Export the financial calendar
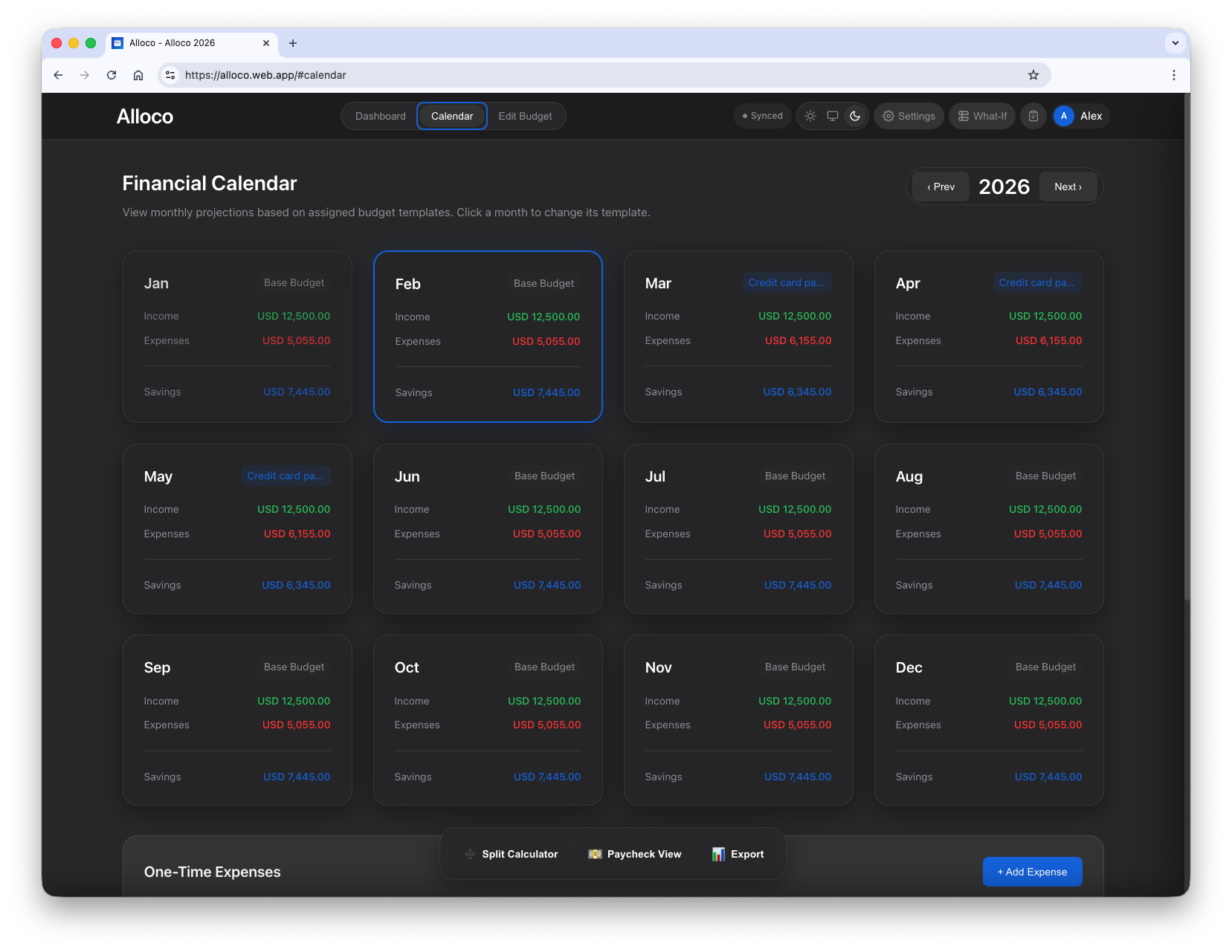 [737, 854]
